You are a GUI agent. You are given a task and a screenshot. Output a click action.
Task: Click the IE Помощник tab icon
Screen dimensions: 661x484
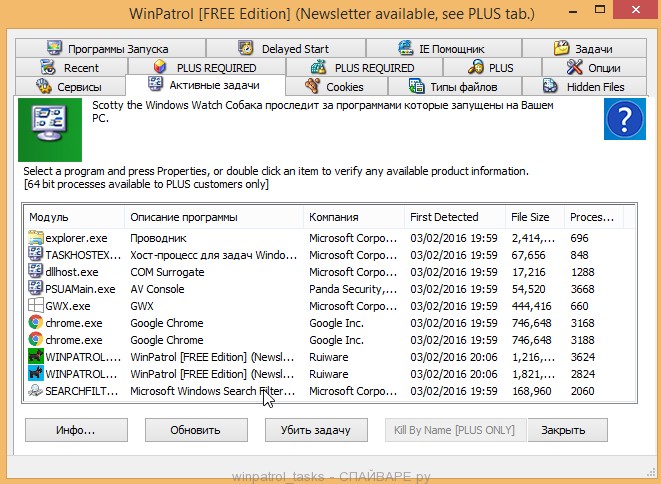point(406,48)
